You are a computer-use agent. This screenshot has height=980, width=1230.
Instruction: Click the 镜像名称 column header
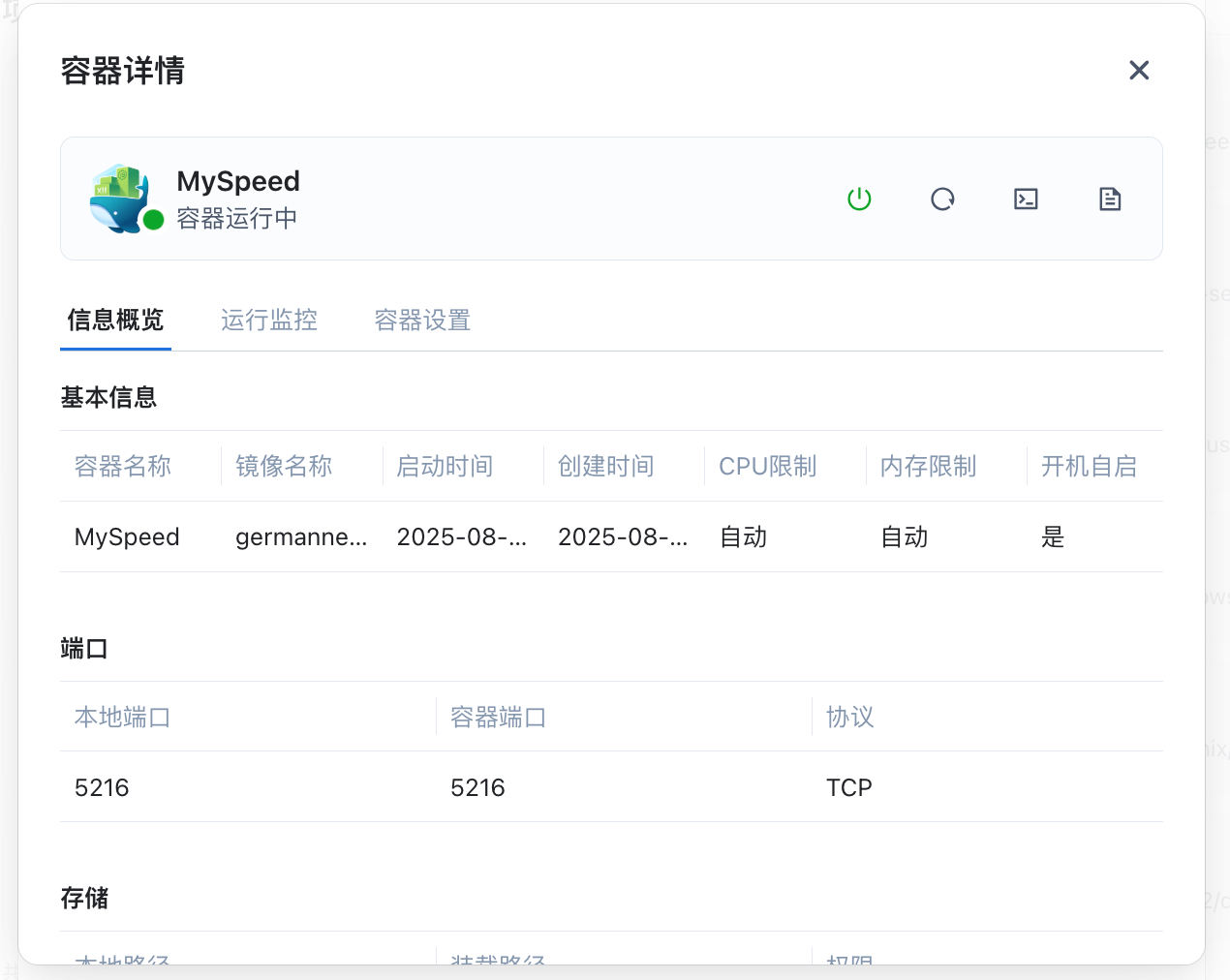point(284,467)
